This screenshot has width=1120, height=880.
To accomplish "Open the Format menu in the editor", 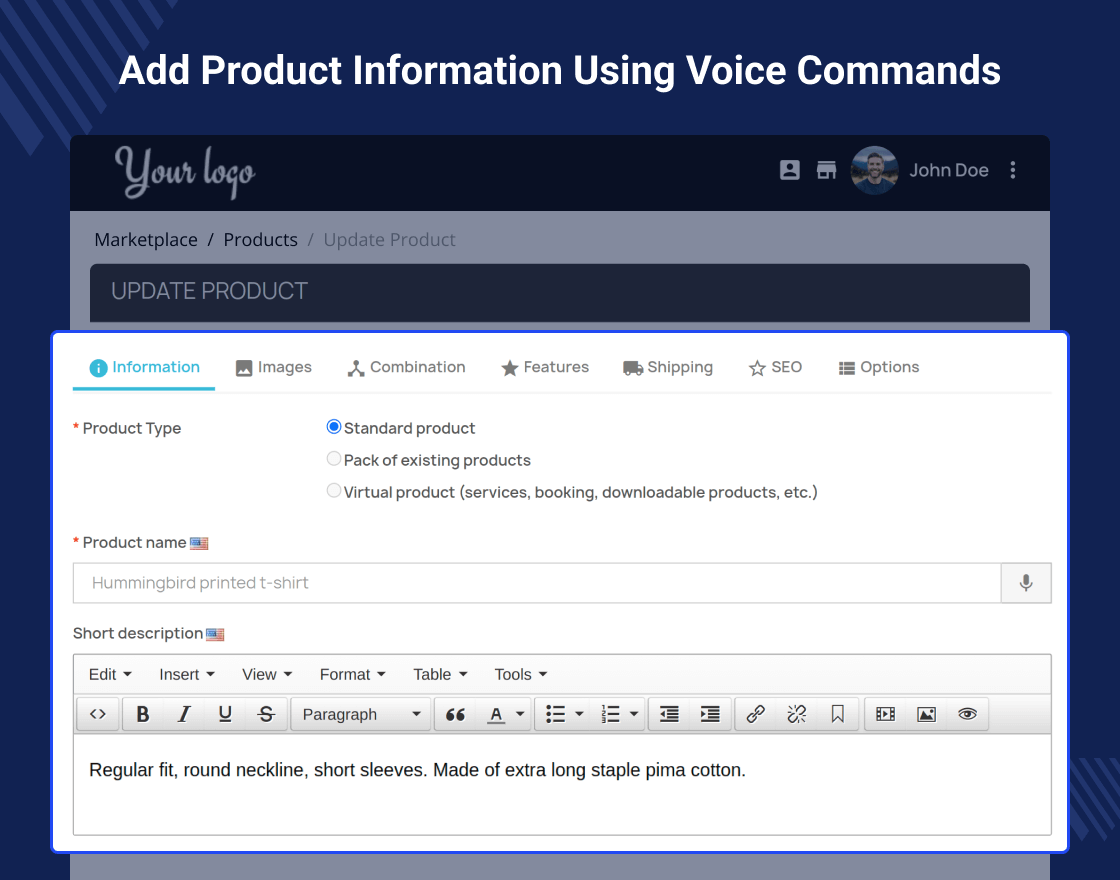I will (352, 674).
